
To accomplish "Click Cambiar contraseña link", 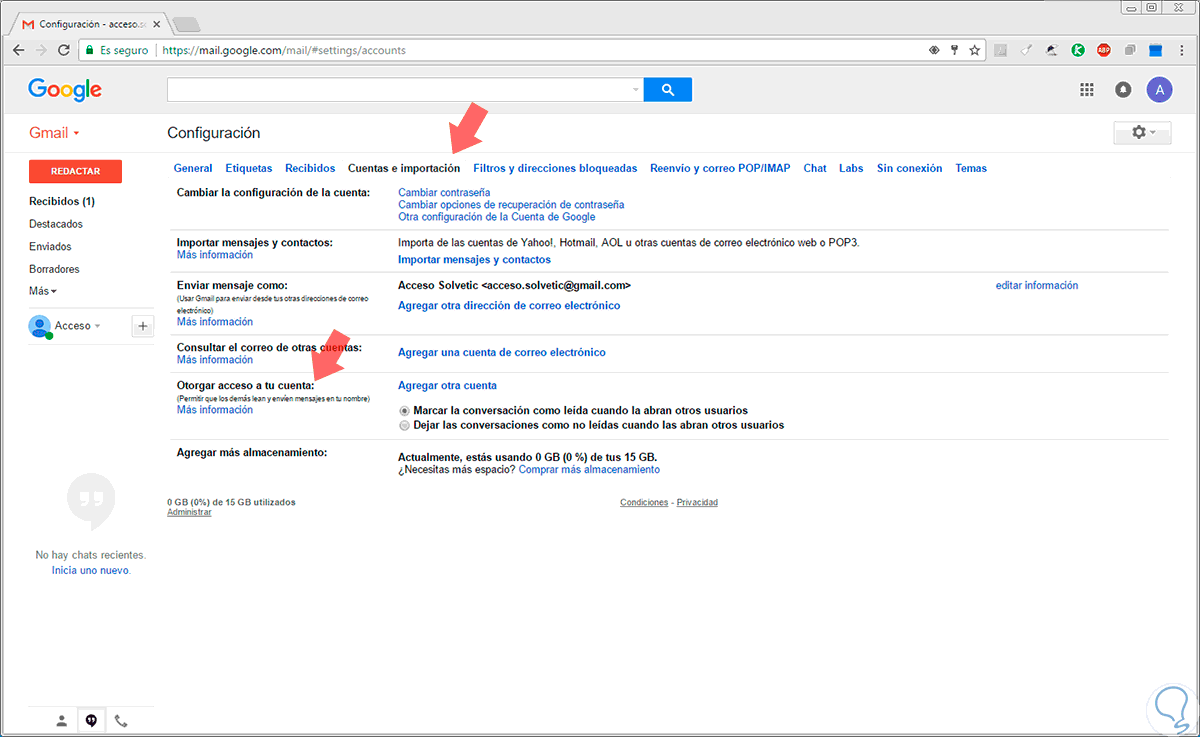I will (x=444, y=192).
